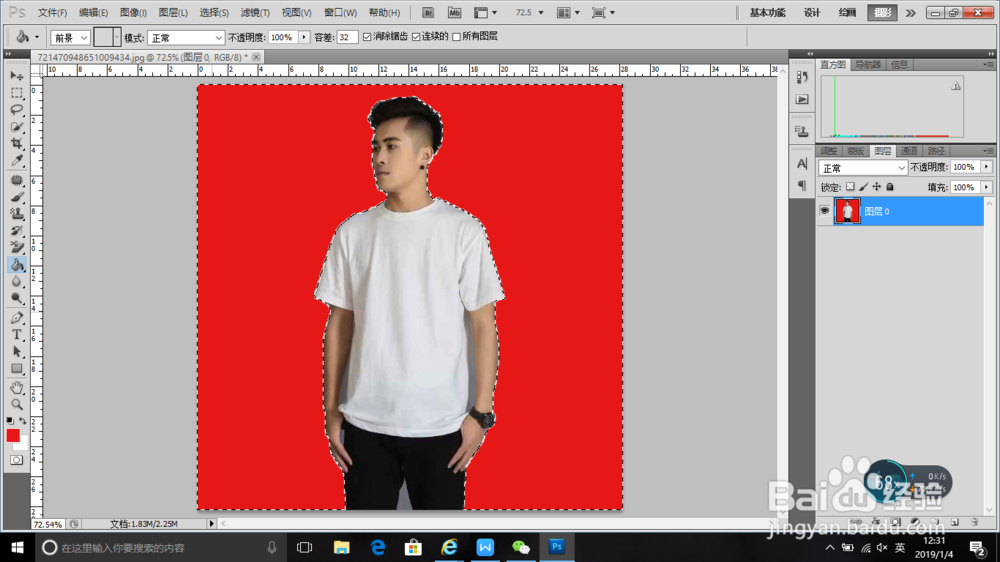Open the fill source dropdown (前景)

click(70, 38)
